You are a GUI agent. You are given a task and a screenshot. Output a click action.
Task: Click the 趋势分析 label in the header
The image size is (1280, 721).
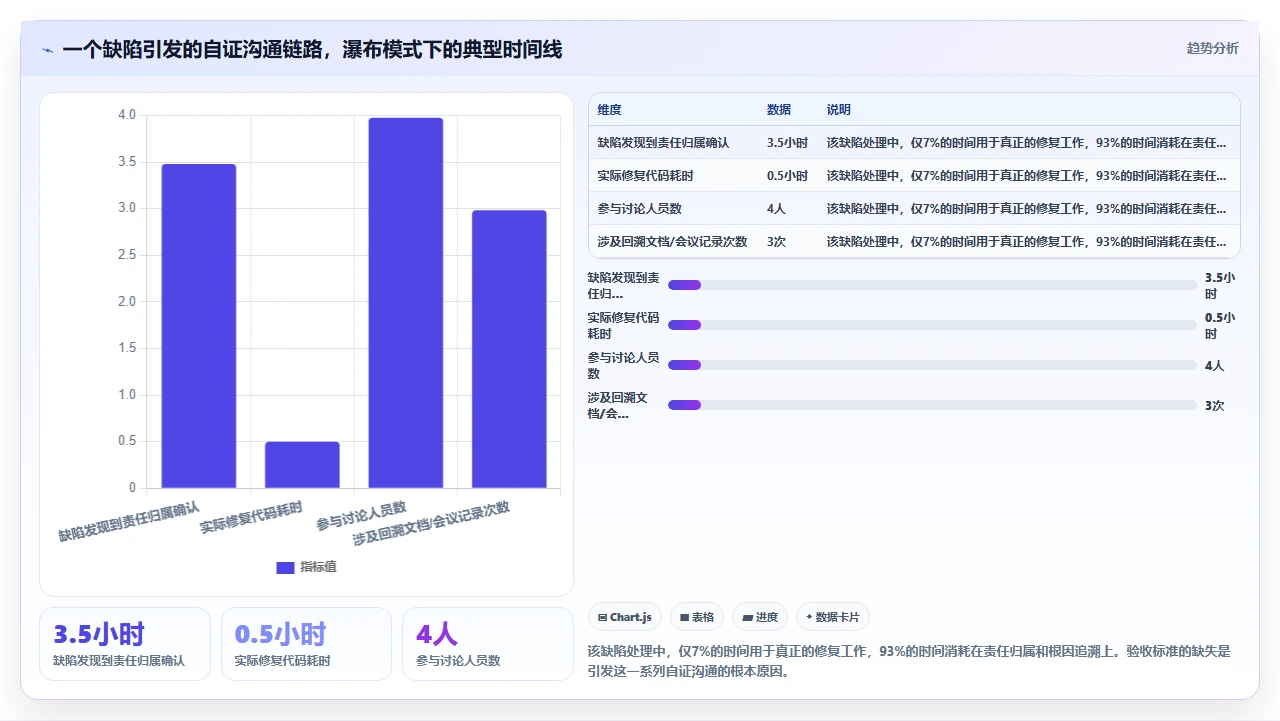coord(1212,48)
